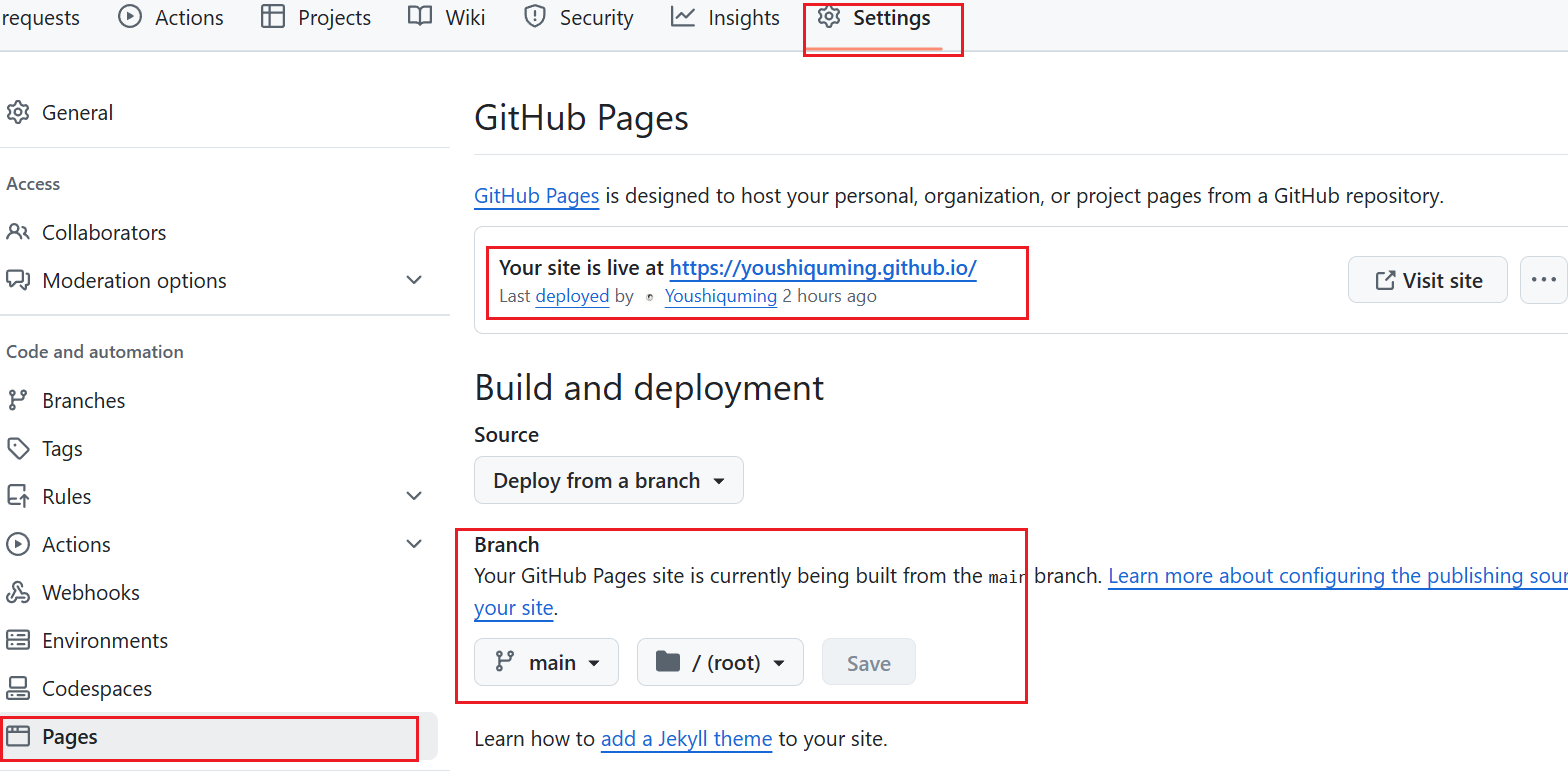Screen dimensions: 1568x771
Task: Click the Collaborators people icon
Action: click(x=18, y=232)
